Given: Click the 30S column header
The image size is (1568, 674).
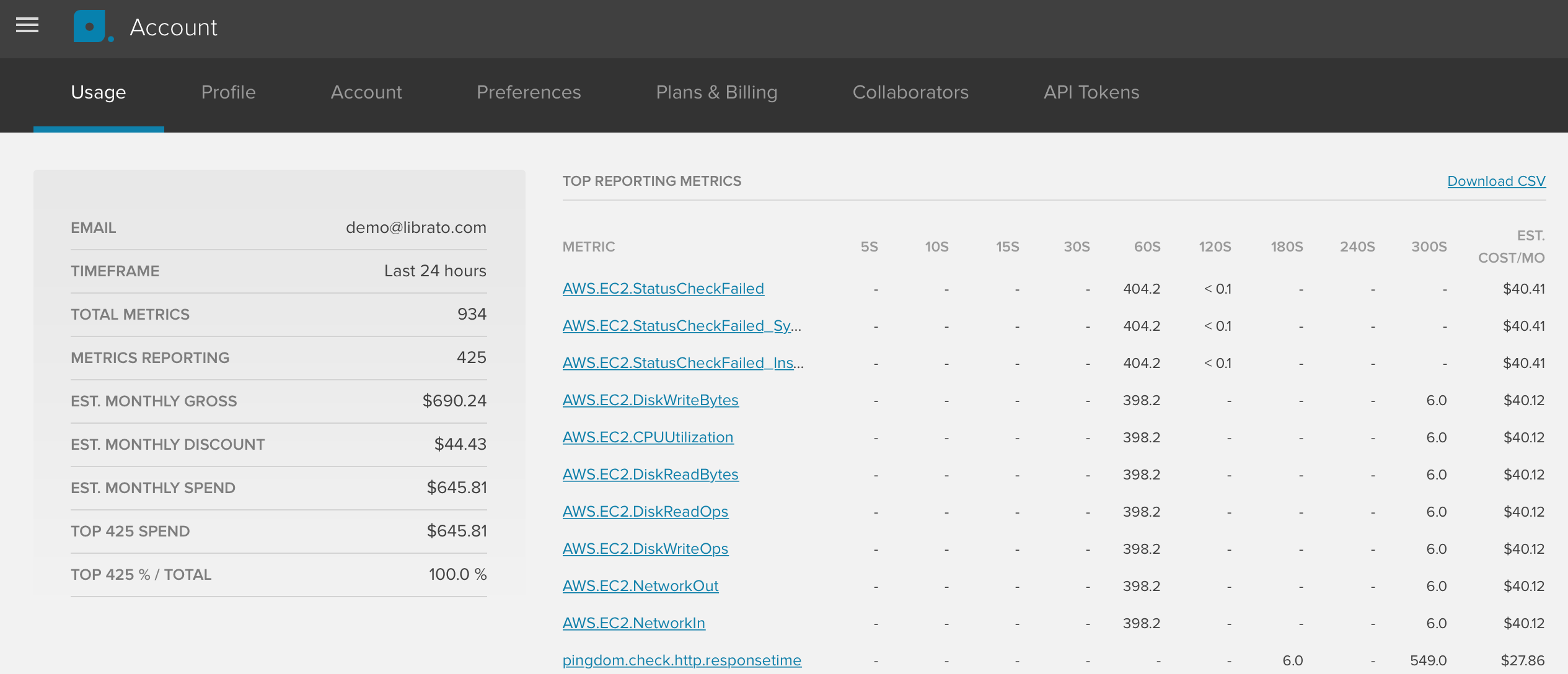Looking at the screenshot, I should click(x=1077, y=247).
